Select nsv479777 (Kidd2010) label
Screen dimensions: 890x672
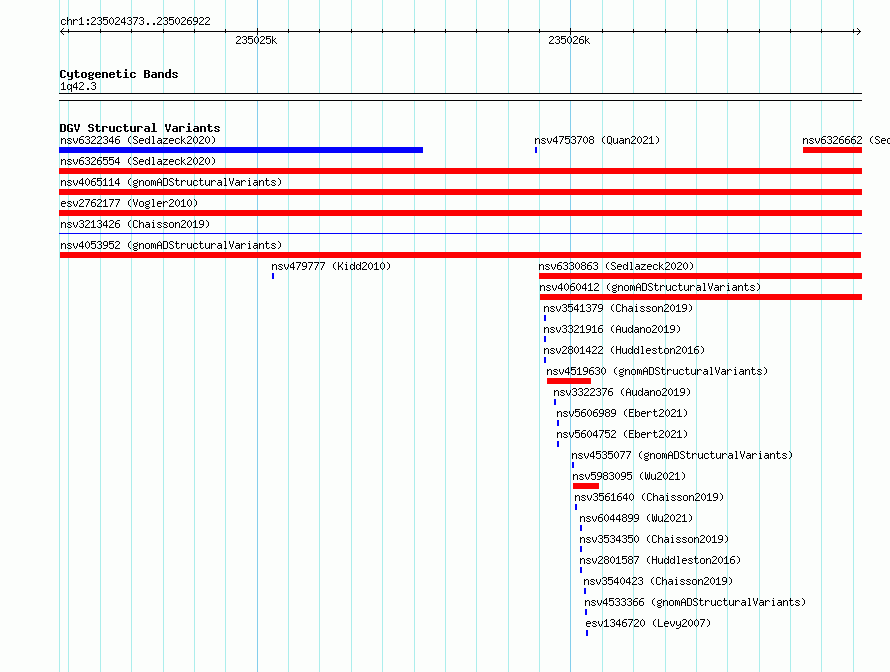click(331, 266)
